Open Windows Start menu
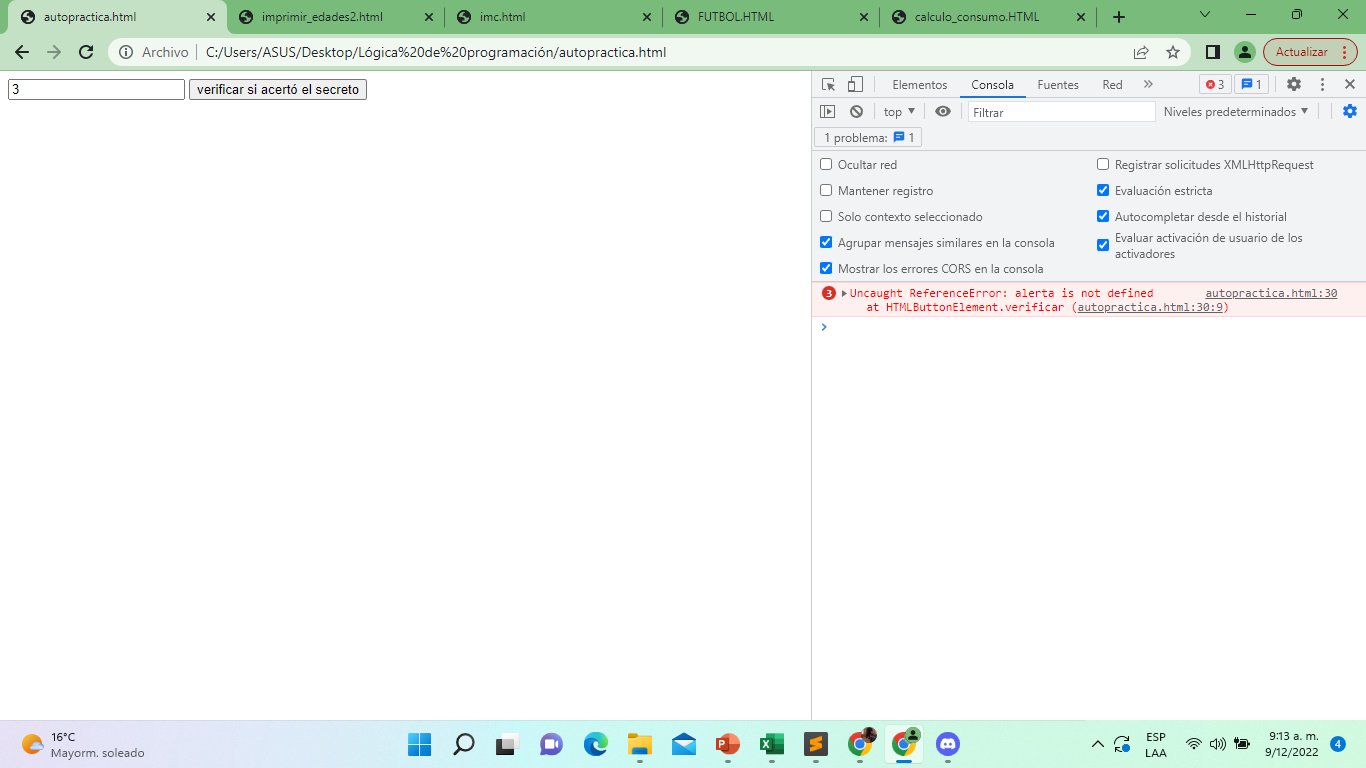The image size is (1366, 768). [419, 744]
